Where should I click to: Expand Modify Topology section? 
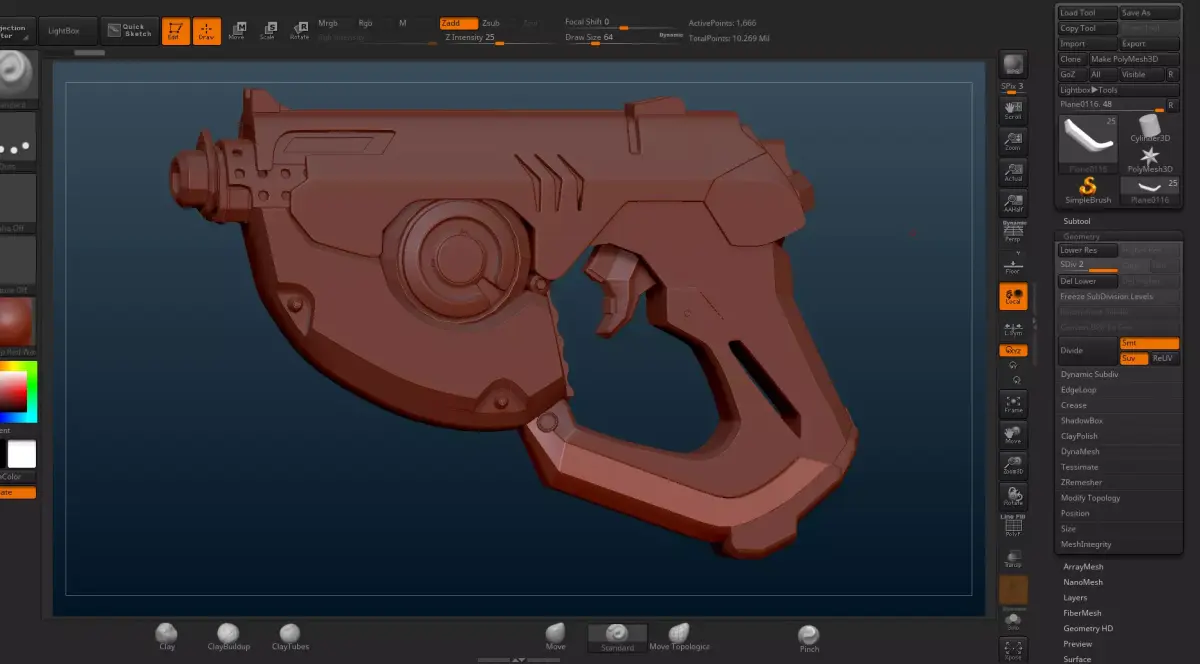tap(1091, 498)
